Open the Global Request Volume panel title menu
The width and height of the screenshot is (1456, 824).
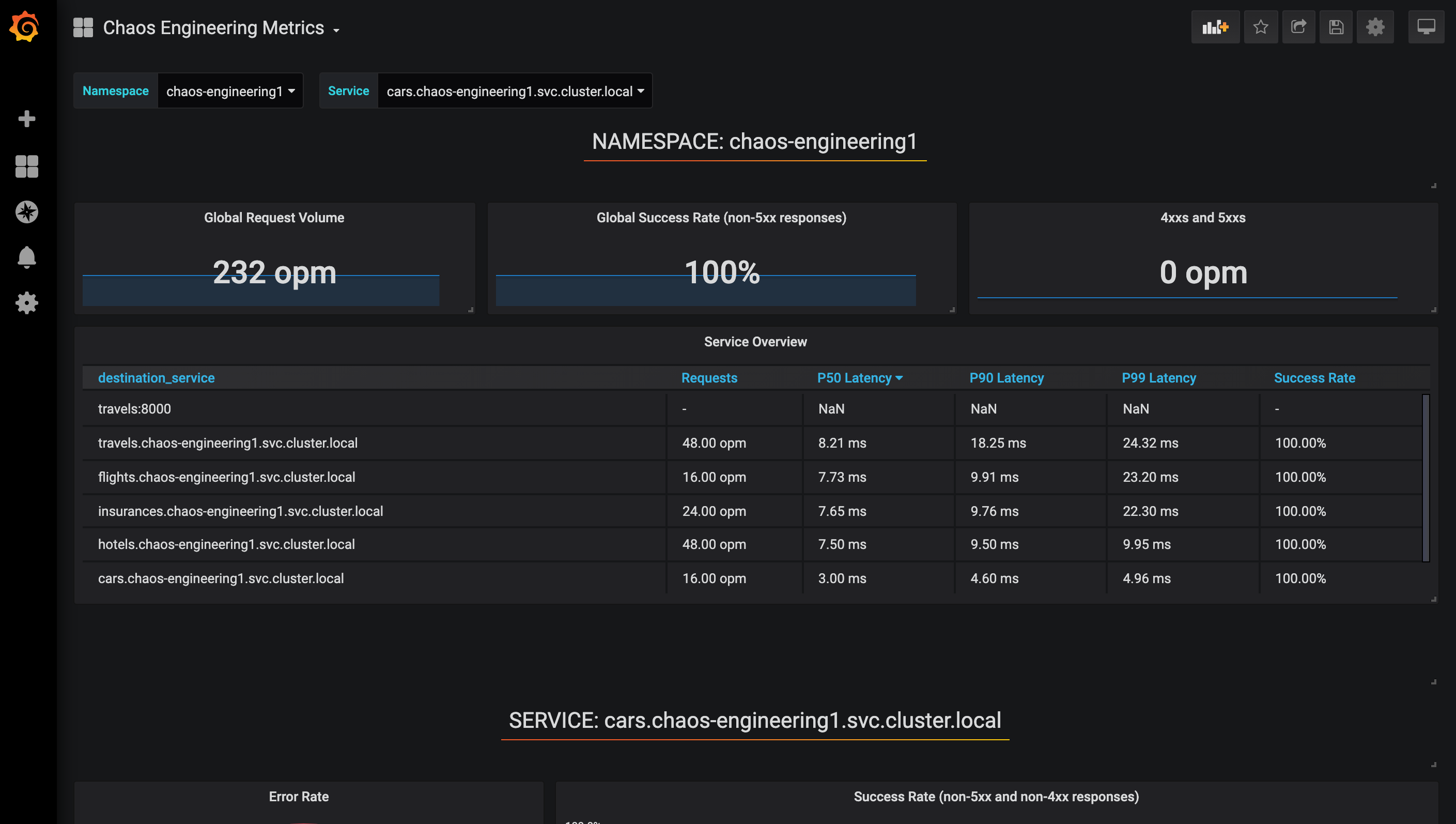click(x=274, y=217)
